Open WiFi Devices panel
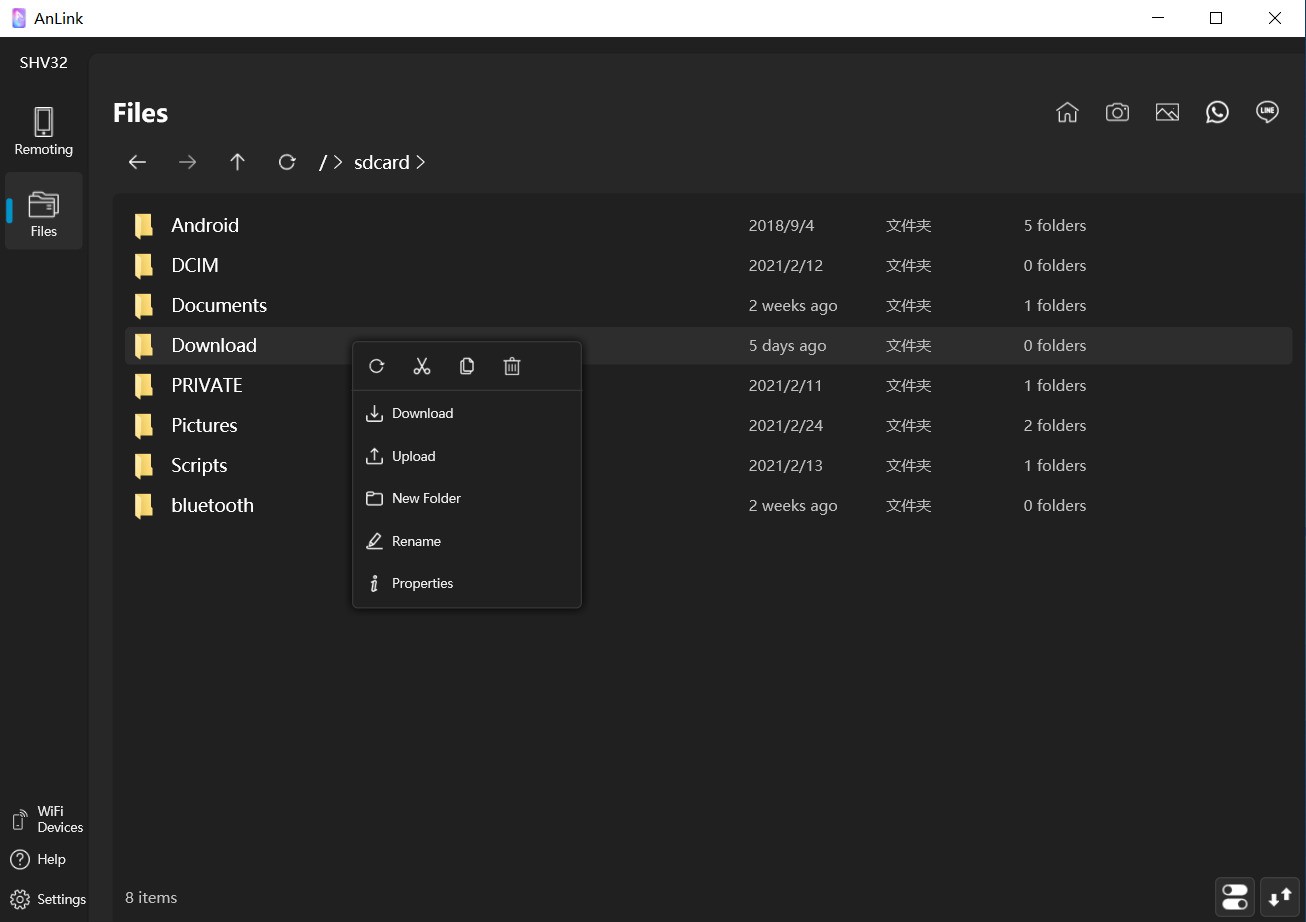 tap(47, 819)
